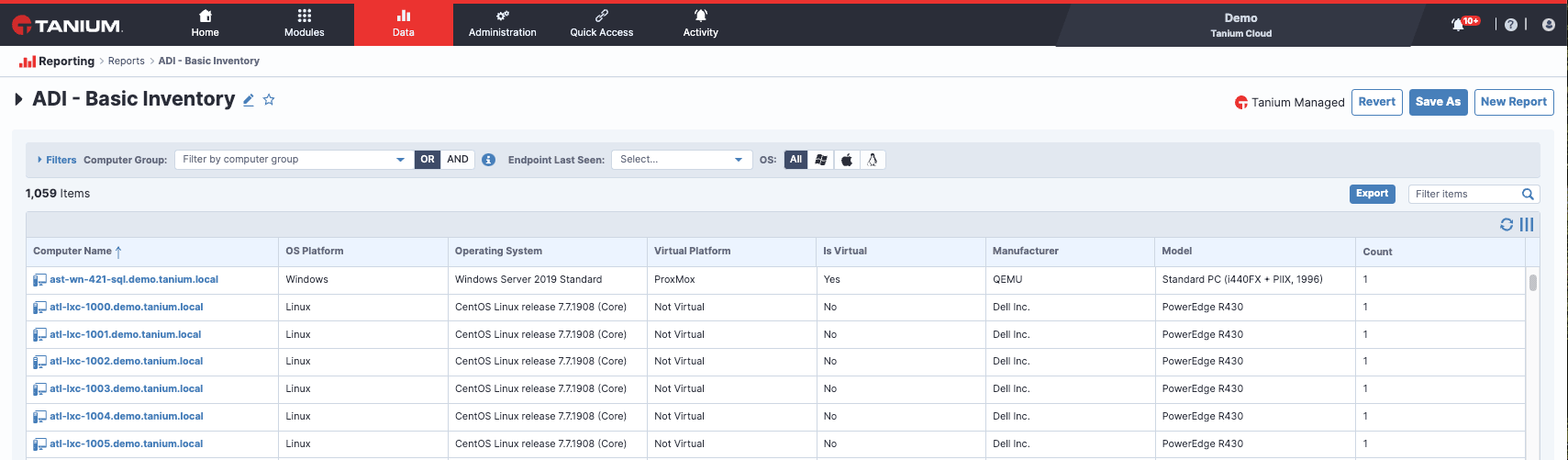
Task: Filter by Windows OS icon
Action: point(821,160)
